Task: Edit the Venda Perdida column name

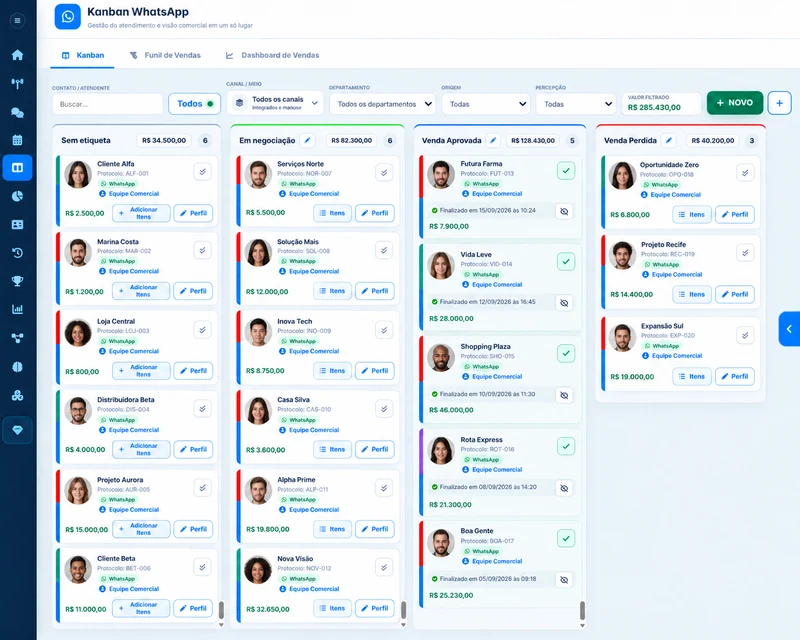Action: (669, 140)
